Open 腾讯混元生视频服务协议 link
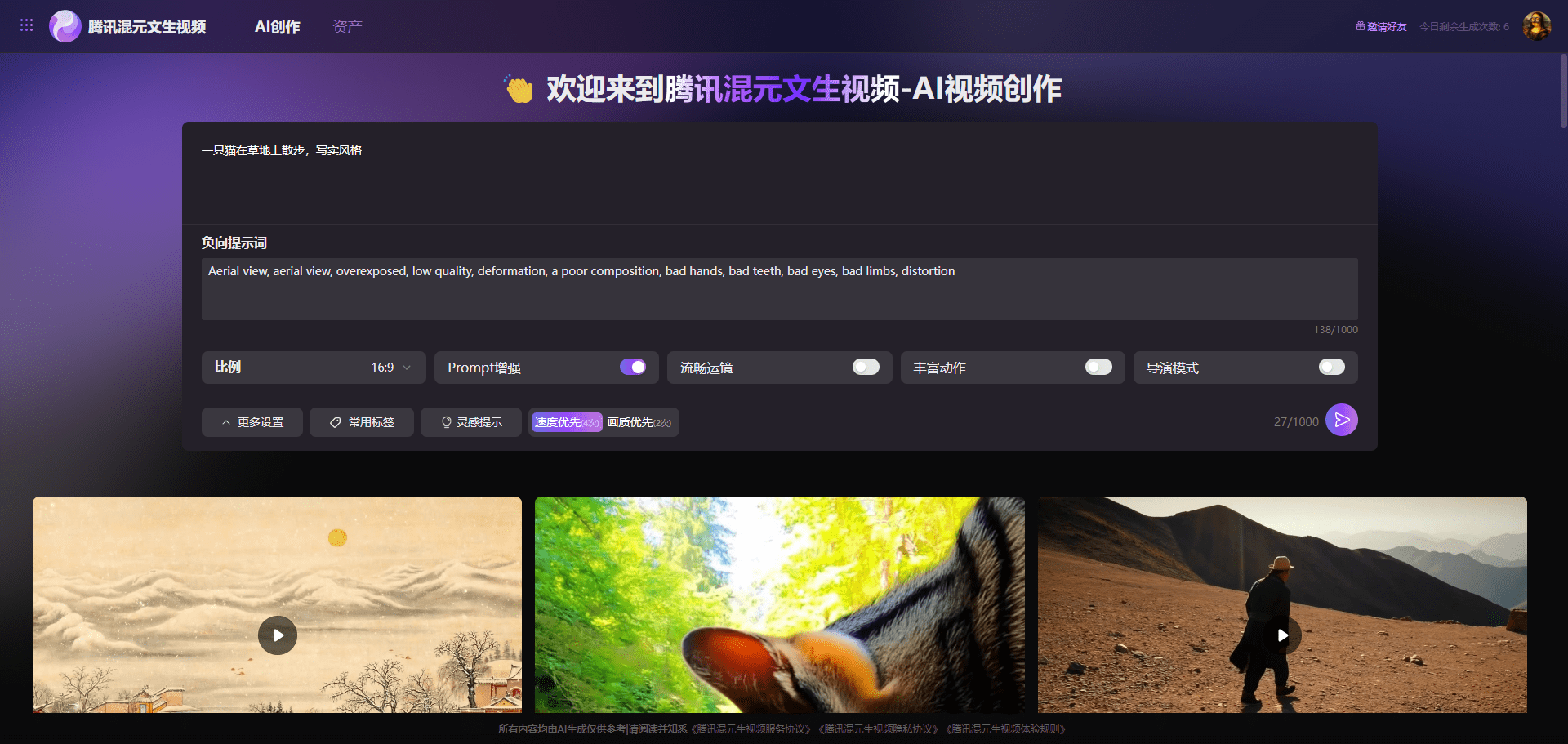Image resolution: width=1568 pixels, height=744 pixels. coord(751,729)
